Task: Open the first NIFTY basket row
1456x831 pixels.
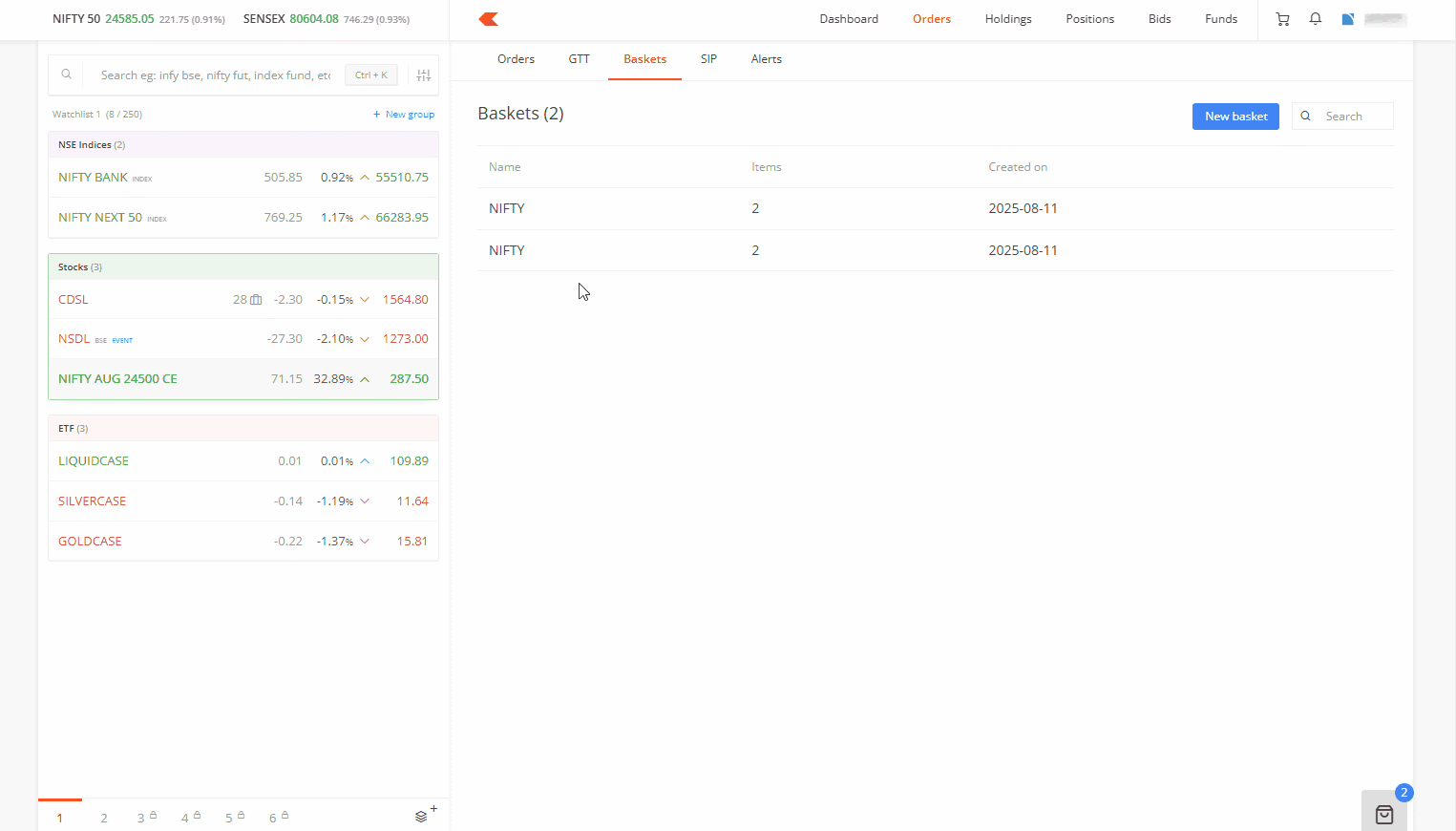Action: (x=507, y=208)
